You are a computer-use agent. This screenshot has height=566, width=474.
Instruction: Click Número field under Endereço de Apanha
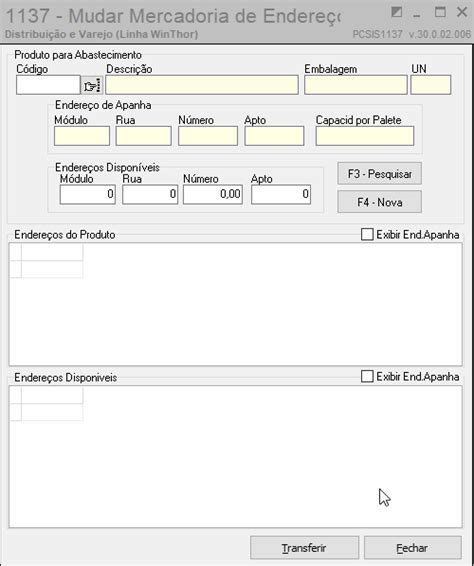click(208, 136)
